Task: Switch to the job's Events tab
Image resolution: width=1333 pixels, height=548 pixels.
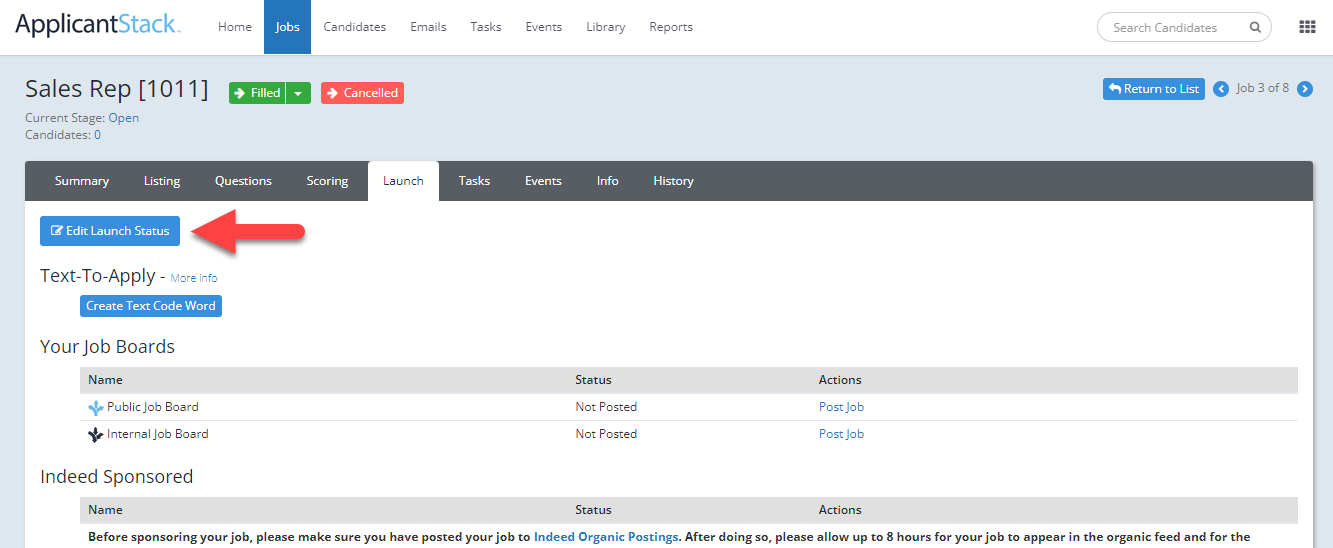Action: coord(543,181)
